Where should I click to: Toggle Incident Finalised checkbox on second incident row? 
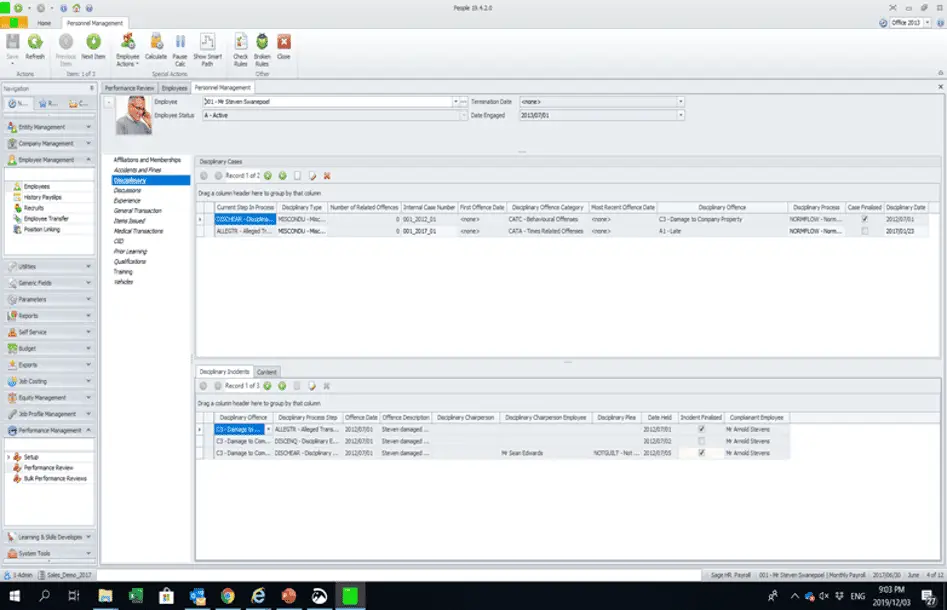701,441
